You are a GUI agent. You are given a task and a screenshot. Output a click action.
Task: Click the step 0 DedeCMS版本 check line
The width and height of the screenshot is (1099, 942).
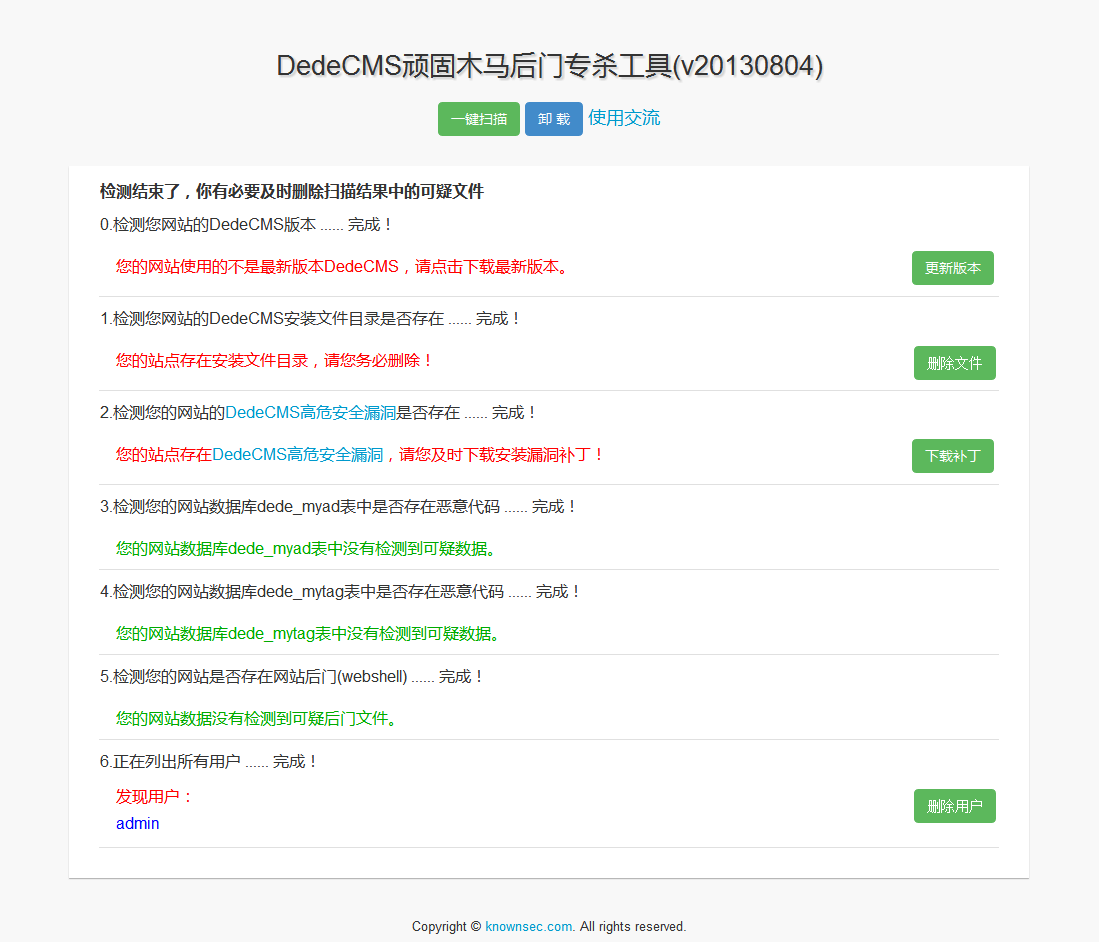pyautogui.click(x=245, y=225)
